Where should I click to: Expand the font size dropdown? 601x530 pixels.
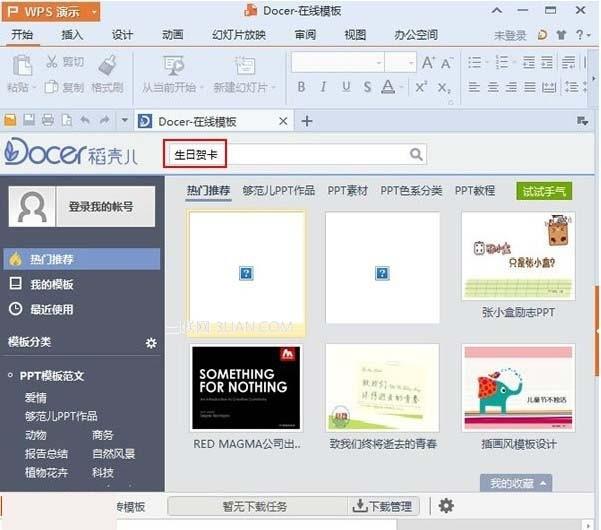[409, 62]
